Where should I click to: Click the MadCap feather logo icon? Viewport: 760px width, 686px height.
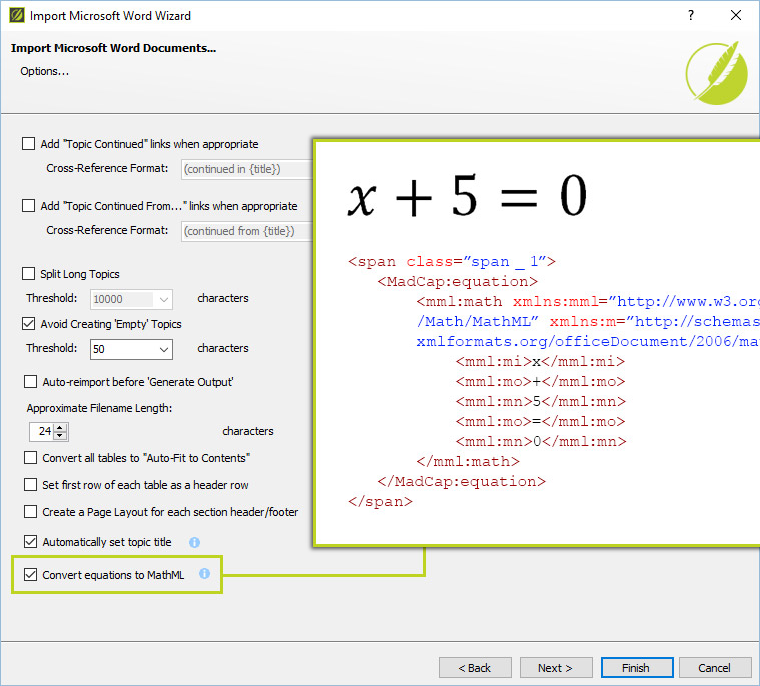click(x=716, y=72)
